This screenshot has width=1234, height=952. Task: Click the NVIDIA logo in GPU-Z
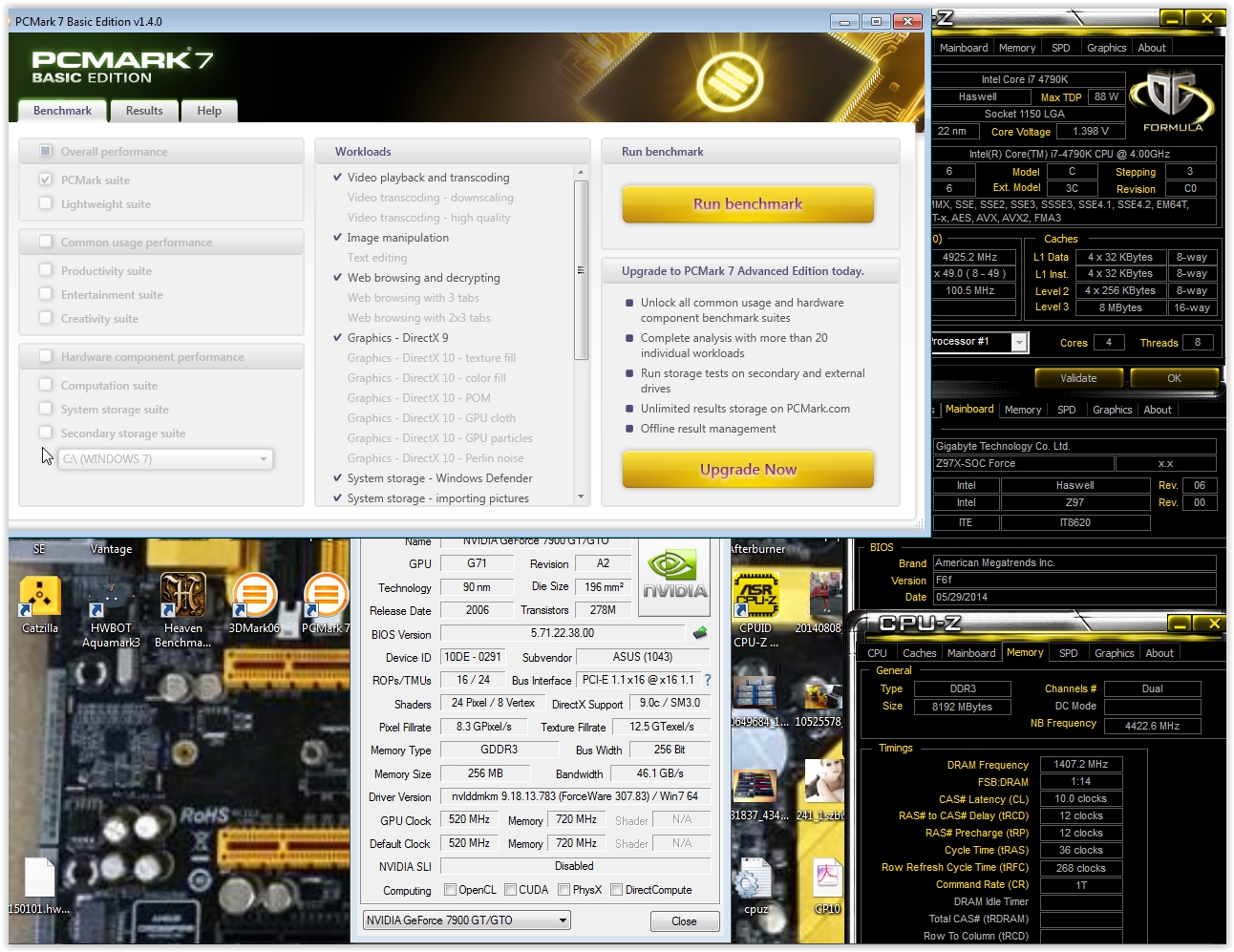pyautogui.click(x=675, y=575)
